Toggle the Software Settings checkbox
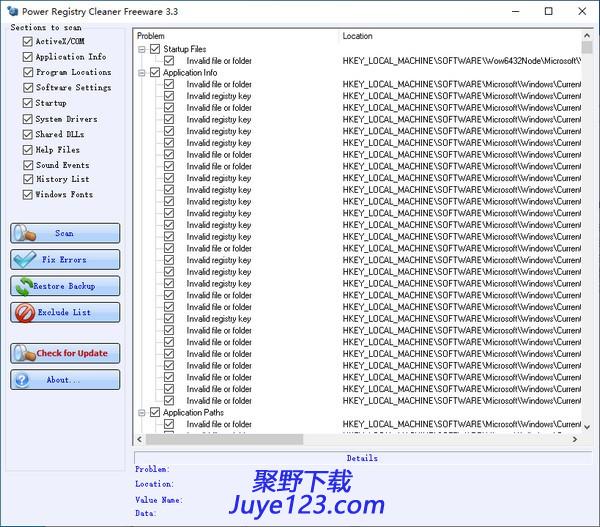 click(28, 88)
